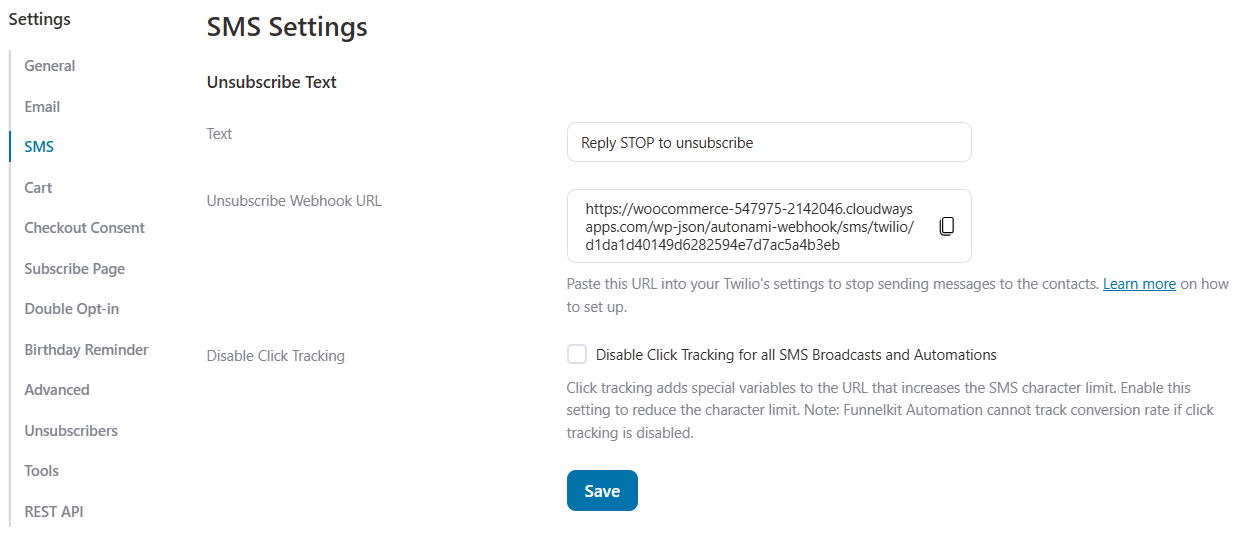Follow the Learn more link
Image resolution: width=1240 pixels, height=538 pixels.
(1139, 284)
